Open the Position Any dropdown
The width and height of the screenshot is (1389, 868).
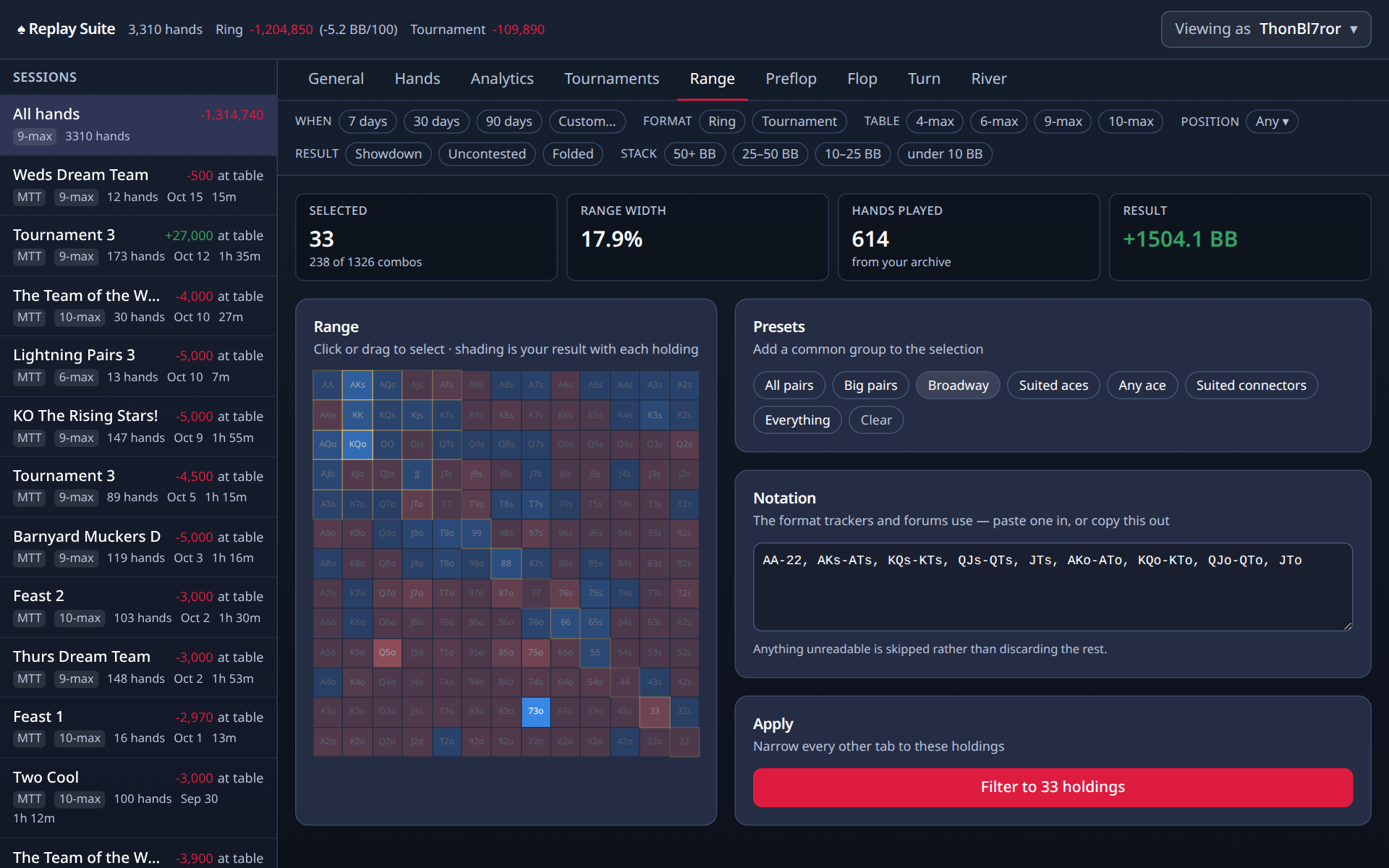coord(1272,122)
